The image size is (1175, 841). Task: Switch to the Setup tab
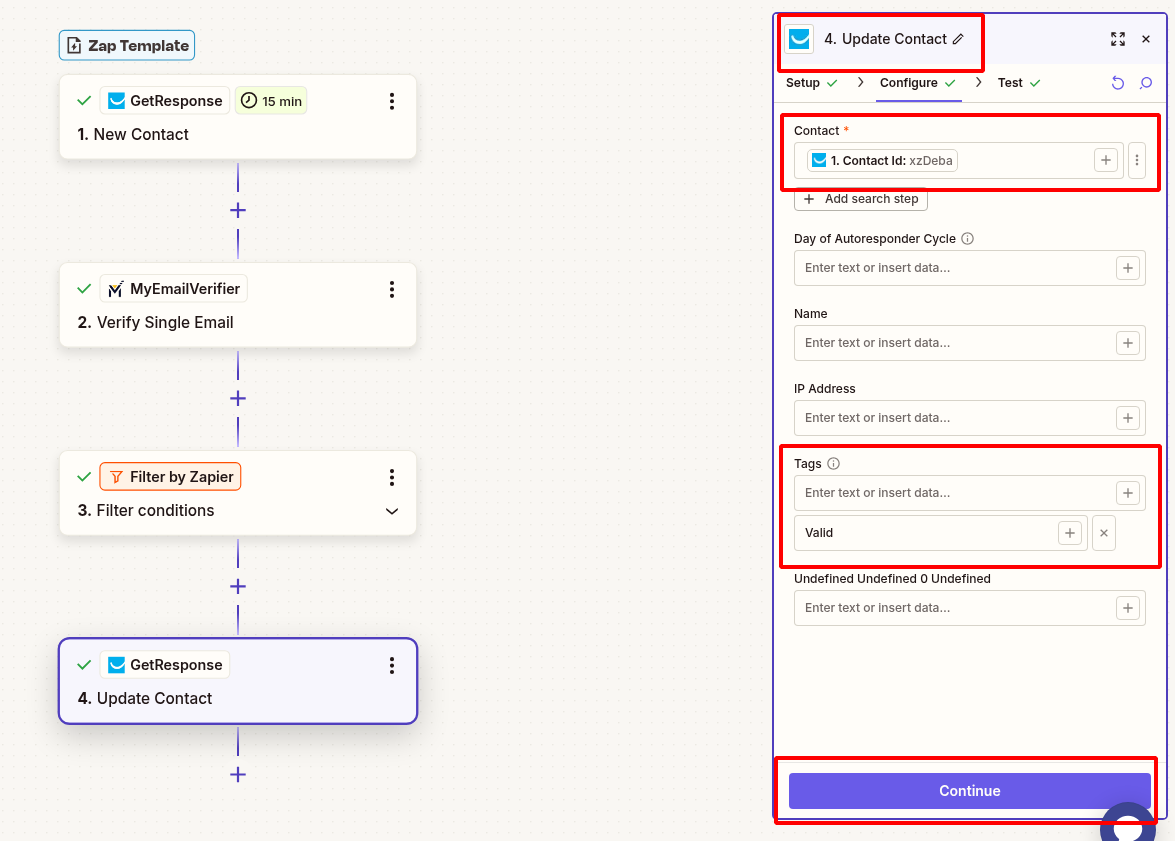pyautogui.click(x=803, y=83)
